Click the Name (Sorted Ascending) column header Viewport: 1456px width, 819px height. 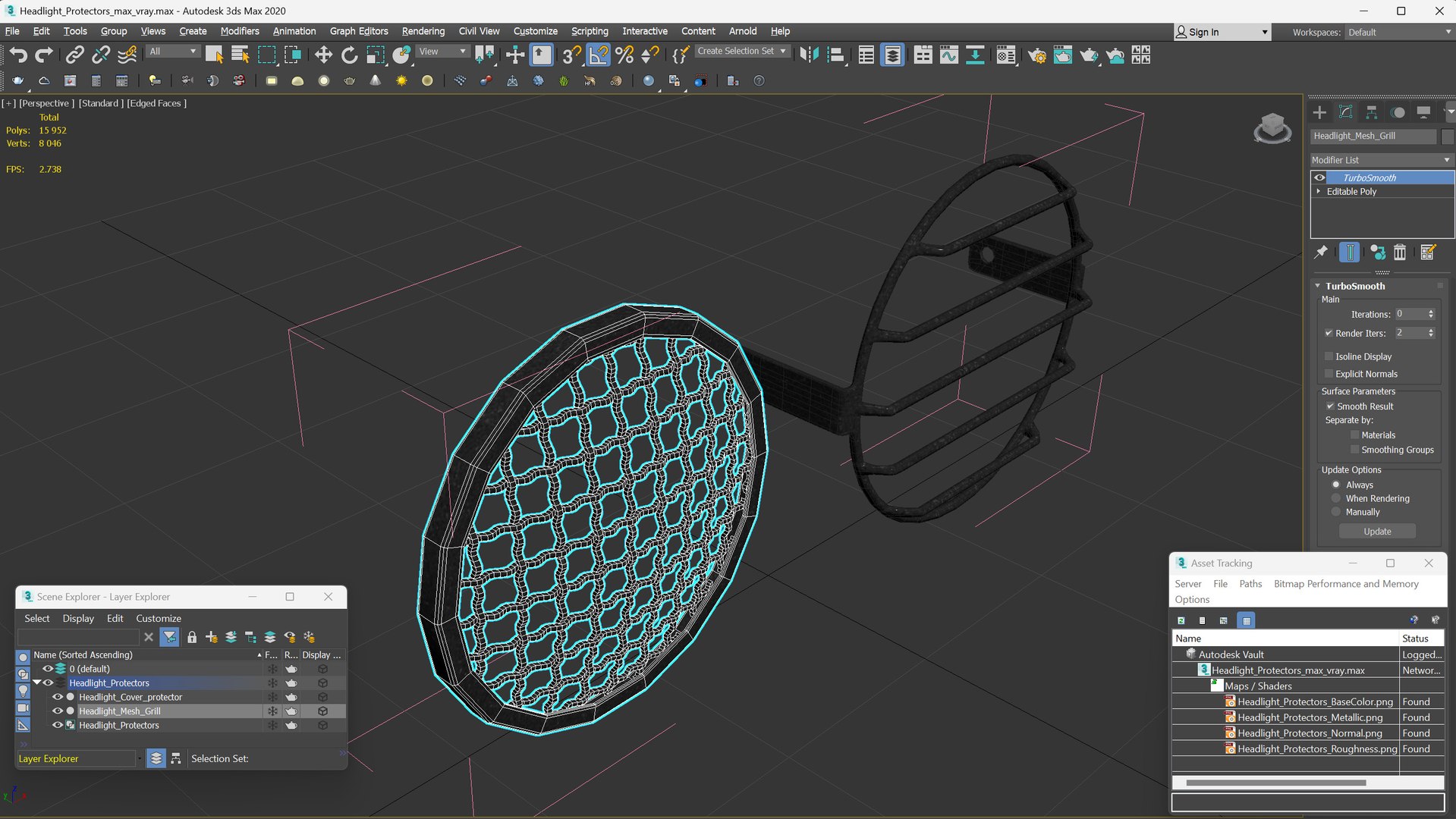click(146, 654)
